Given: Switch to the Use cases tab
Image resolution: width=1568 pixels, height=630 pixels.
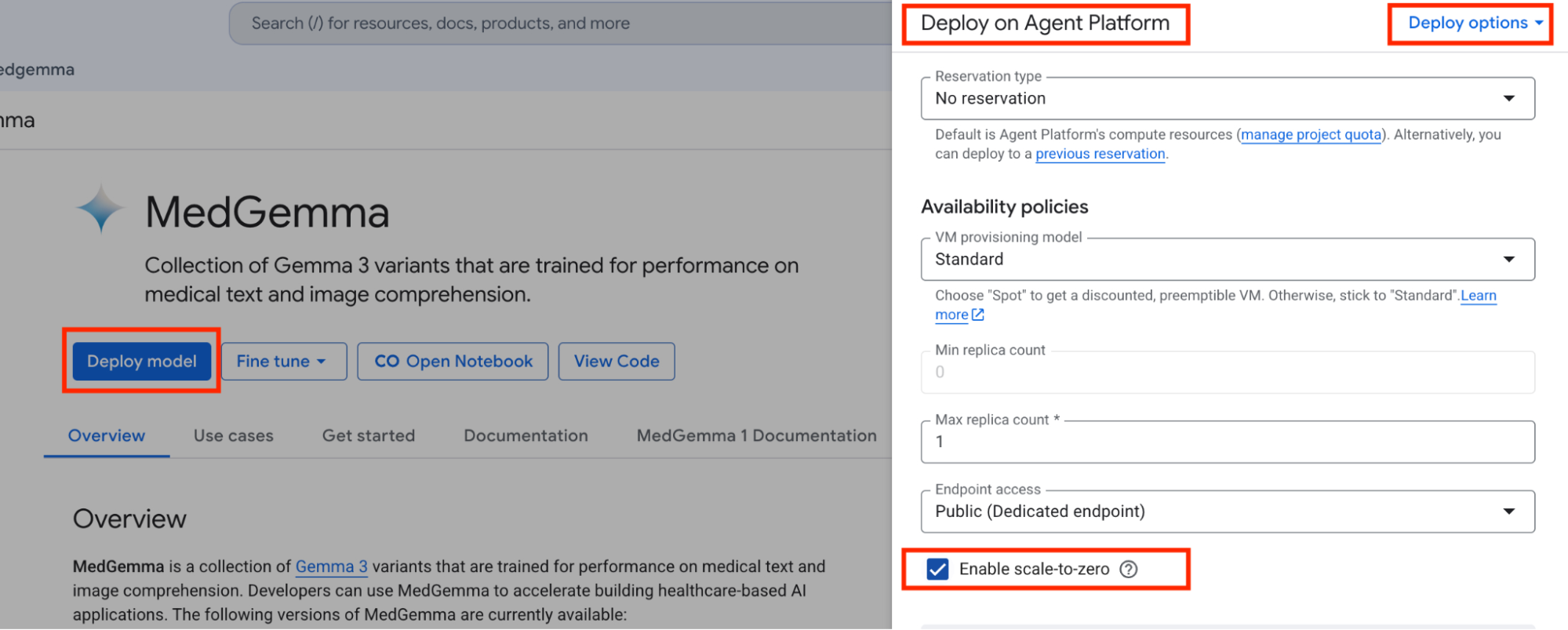Looking at the screenshot, I should click(234, 436).
